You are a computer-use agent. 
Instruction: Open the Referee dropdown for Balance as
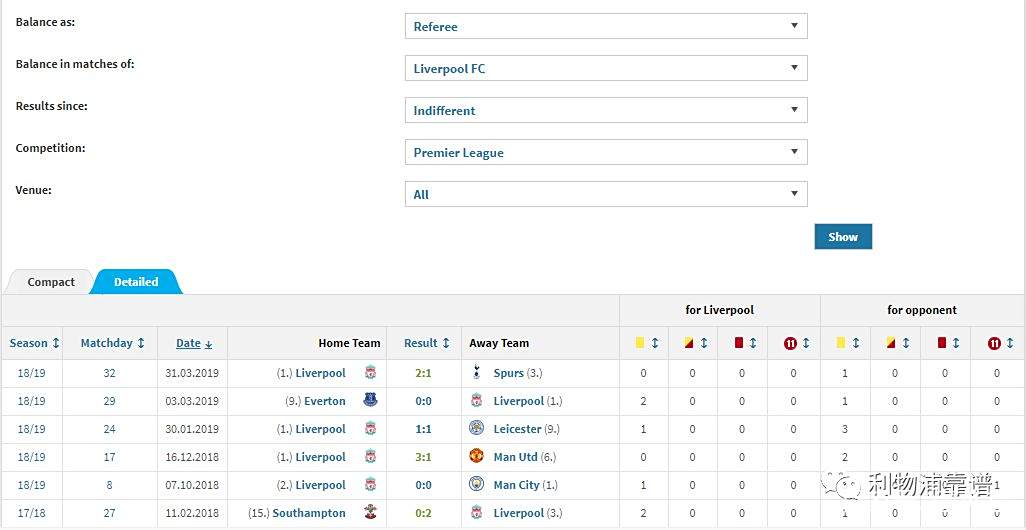click(606, 26)
